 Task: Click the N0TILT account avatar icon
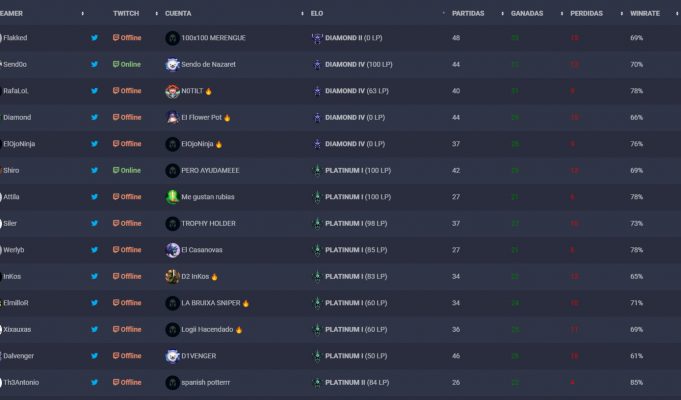pyautogui.click(x=172, y=91)
